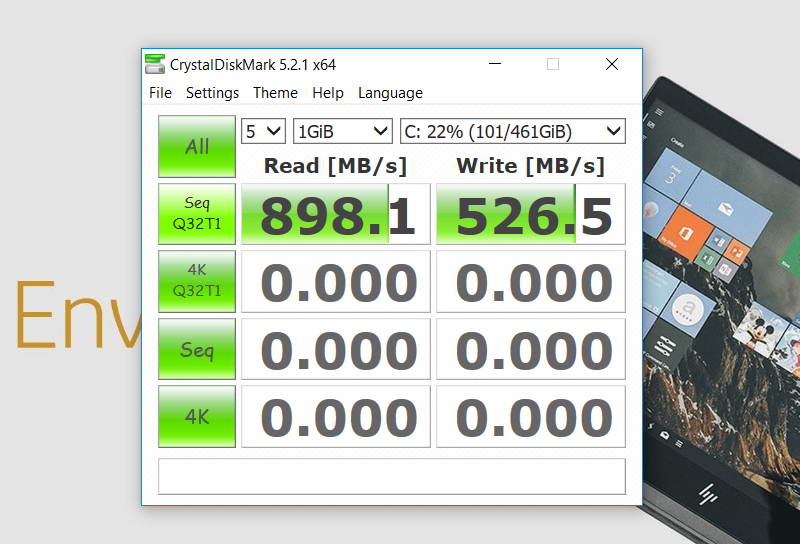Screen dimensions: 800x544
Task: Click the 4K read result value
Action: 336,416
